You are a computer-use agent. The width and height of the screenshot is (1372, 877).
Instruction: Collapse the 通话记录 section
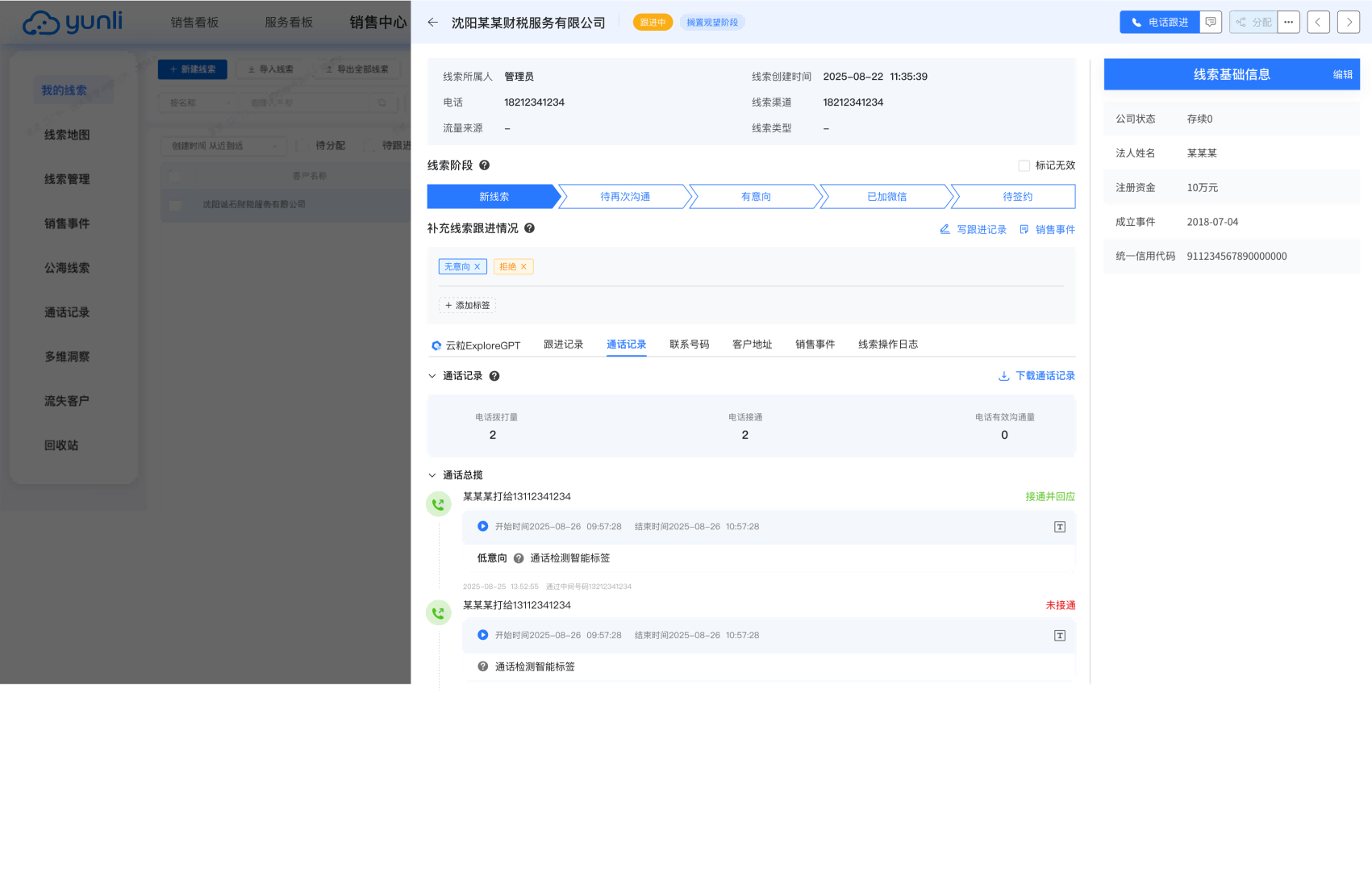tap(431, 375)
